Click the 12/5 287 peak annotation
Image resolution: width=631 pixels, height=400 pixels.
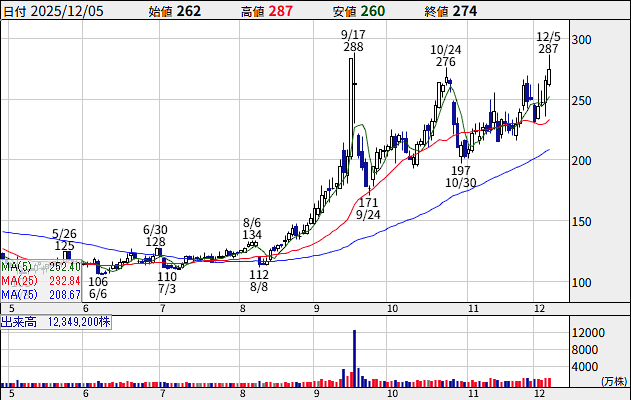pos(548,43)
